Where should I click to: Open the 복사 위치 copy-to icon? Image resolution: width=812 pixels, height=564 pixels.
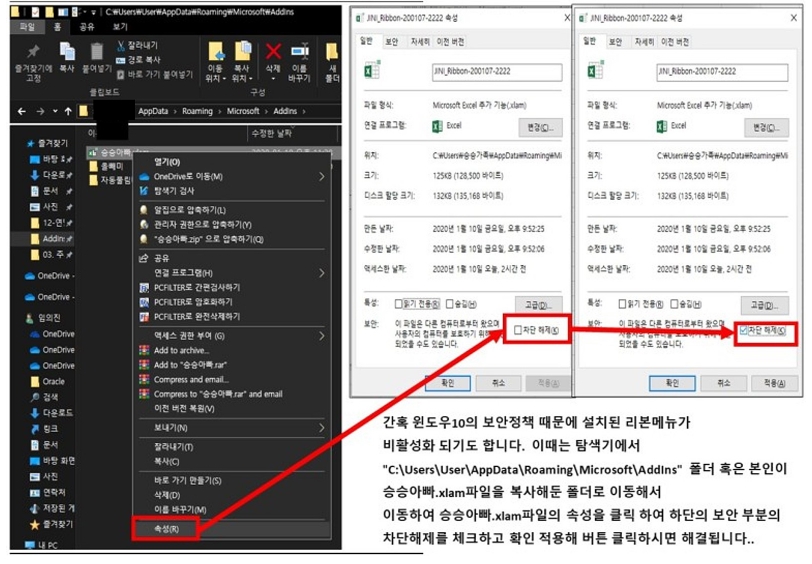click(x=242, y=51)
